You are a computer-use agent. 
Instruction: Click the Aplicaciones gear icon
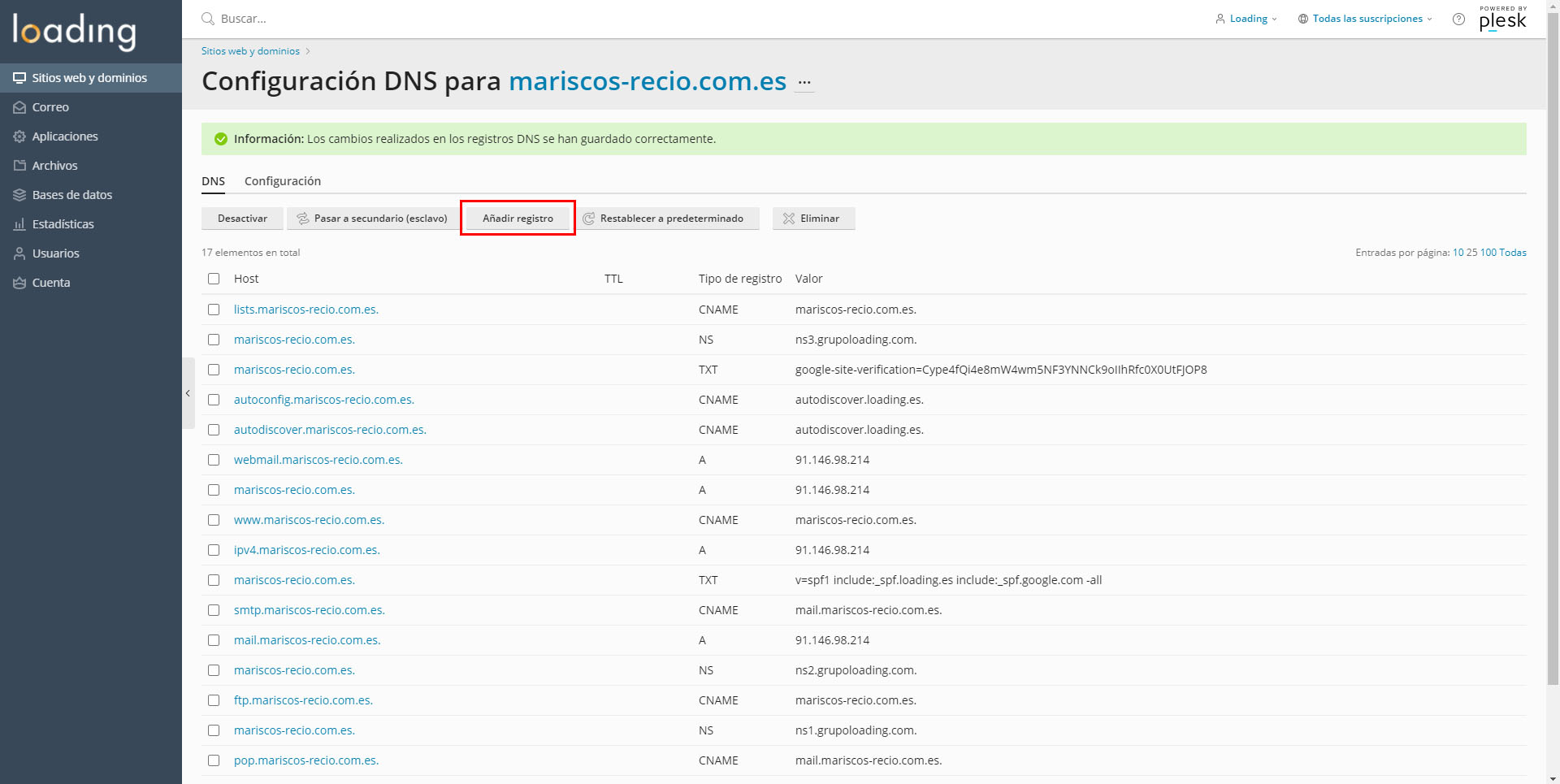19,136
